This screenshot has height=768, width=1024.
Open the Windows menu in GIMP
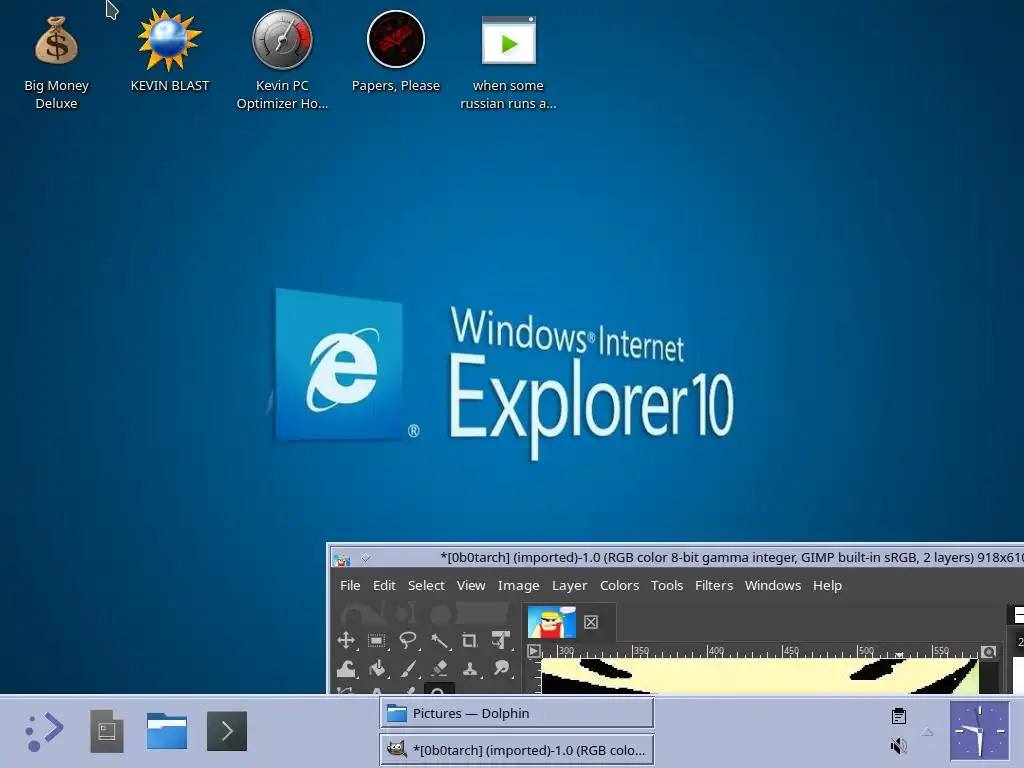coord(773,585)
